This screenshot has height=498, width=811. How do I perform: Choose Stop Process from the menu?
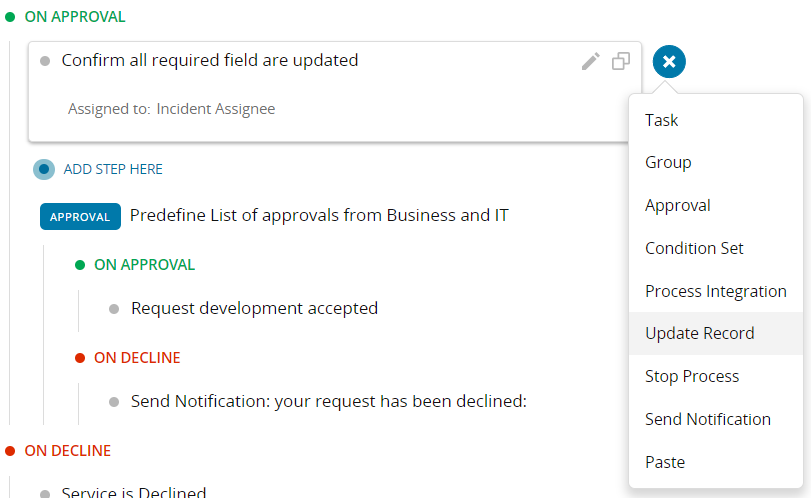[x=692, y=376]
